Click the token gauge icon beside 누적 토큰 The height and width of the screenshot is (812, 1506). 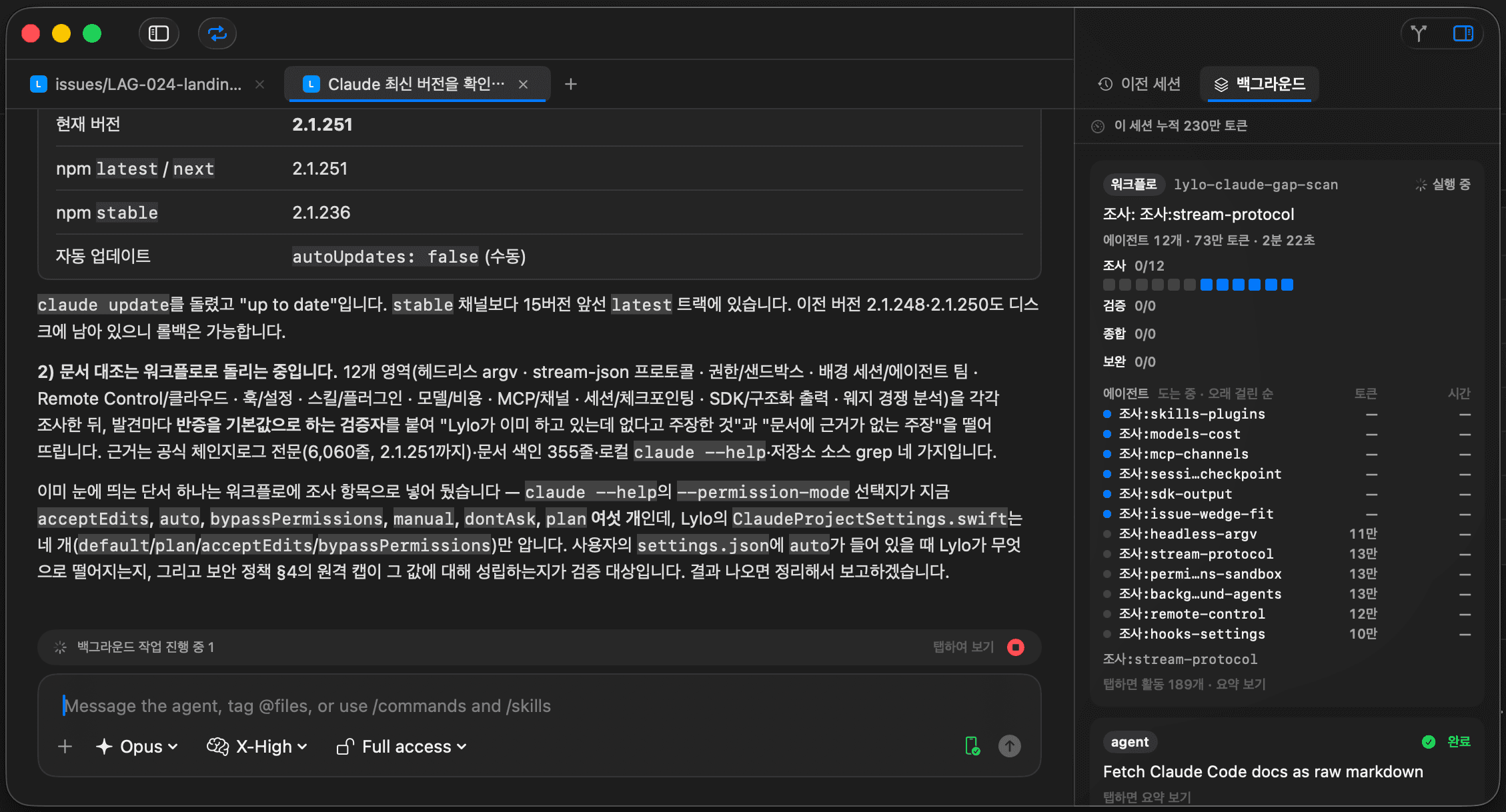(x=1098, y=126)
